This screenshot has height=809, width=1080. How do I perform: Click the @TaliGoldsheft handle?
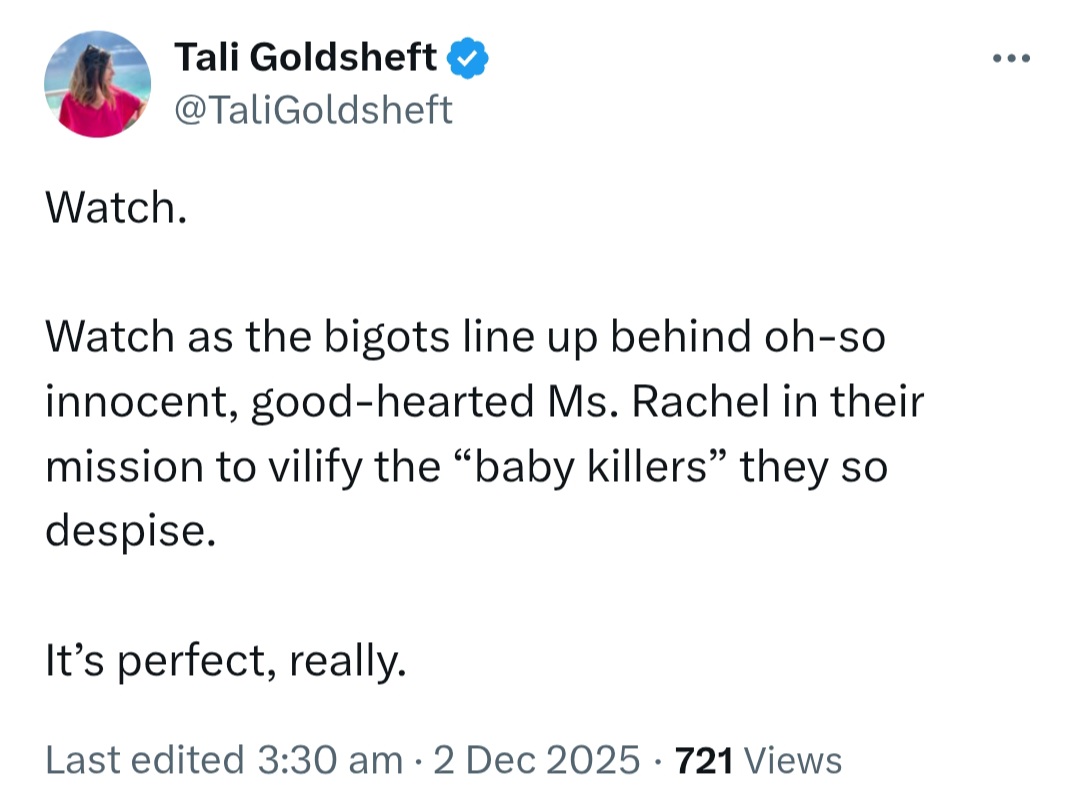[x=313, y=109]
